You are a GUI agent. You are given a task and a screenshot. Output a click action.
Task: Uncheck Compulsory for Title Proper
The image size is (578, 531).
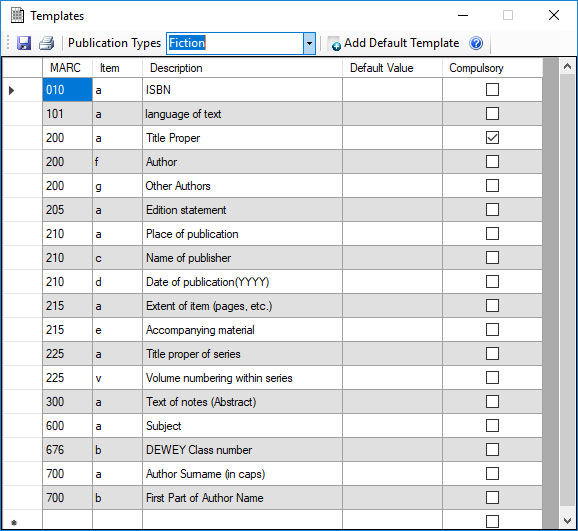pos(492,138)
